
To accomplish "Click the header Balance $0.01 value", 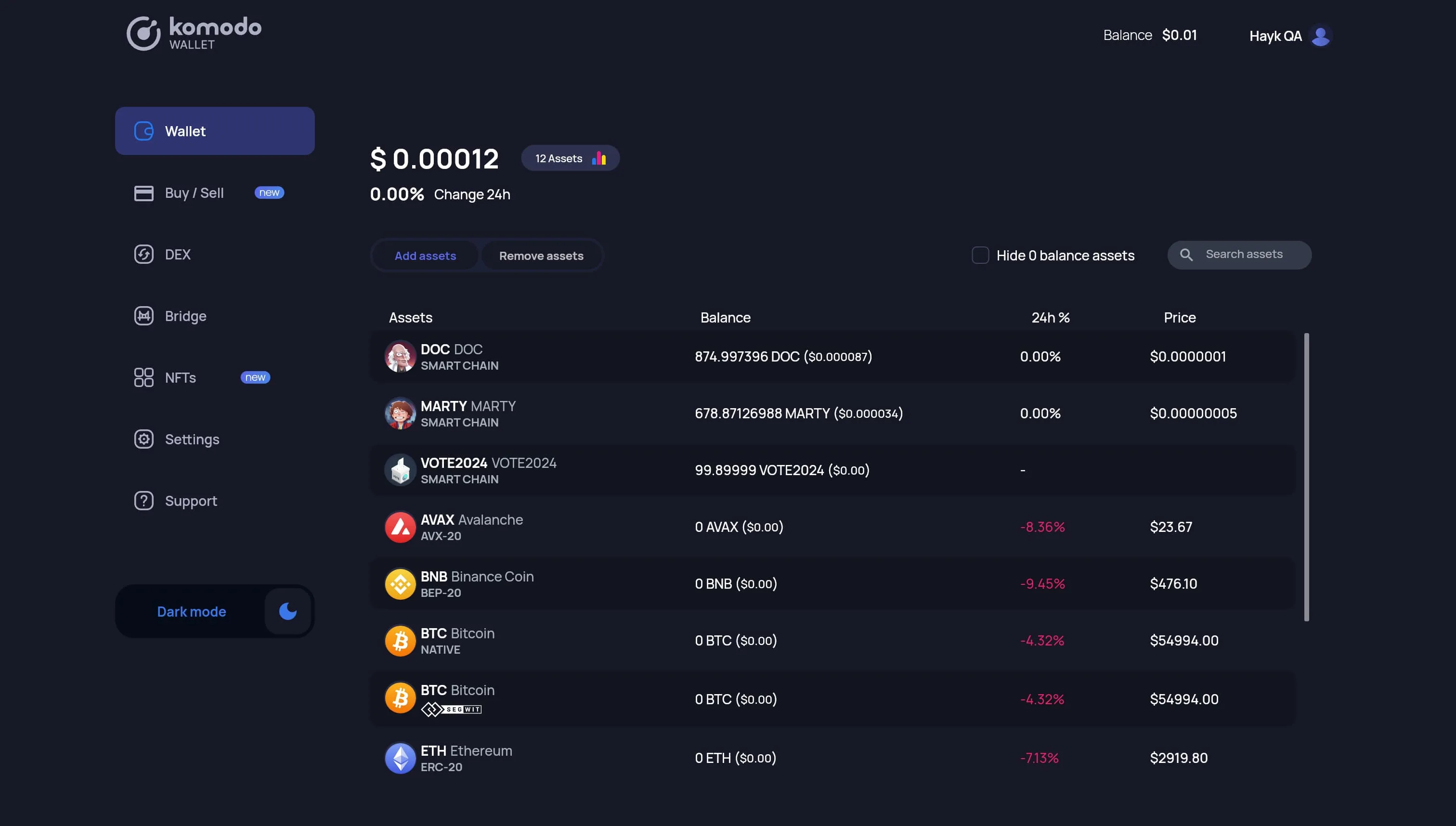I will coord(1179,35).
